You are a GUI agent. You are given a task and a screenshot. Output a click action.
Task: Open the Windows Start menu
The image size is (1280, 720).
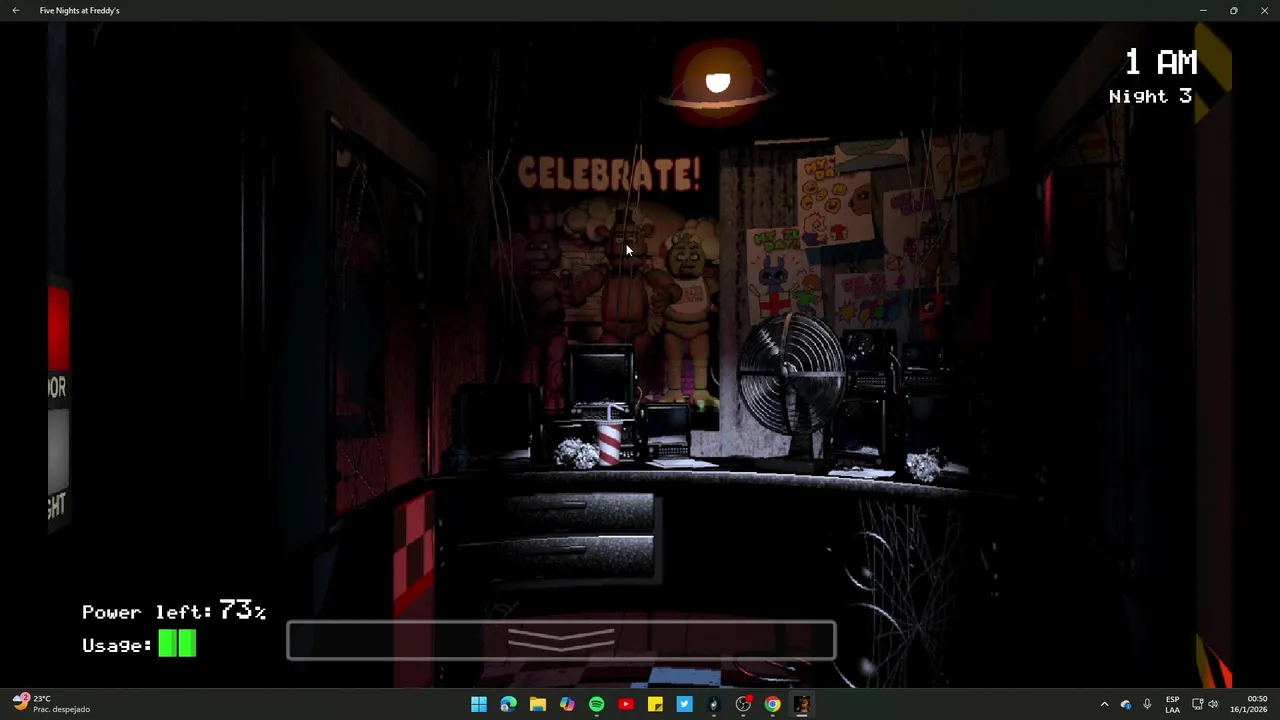[479, 705]
